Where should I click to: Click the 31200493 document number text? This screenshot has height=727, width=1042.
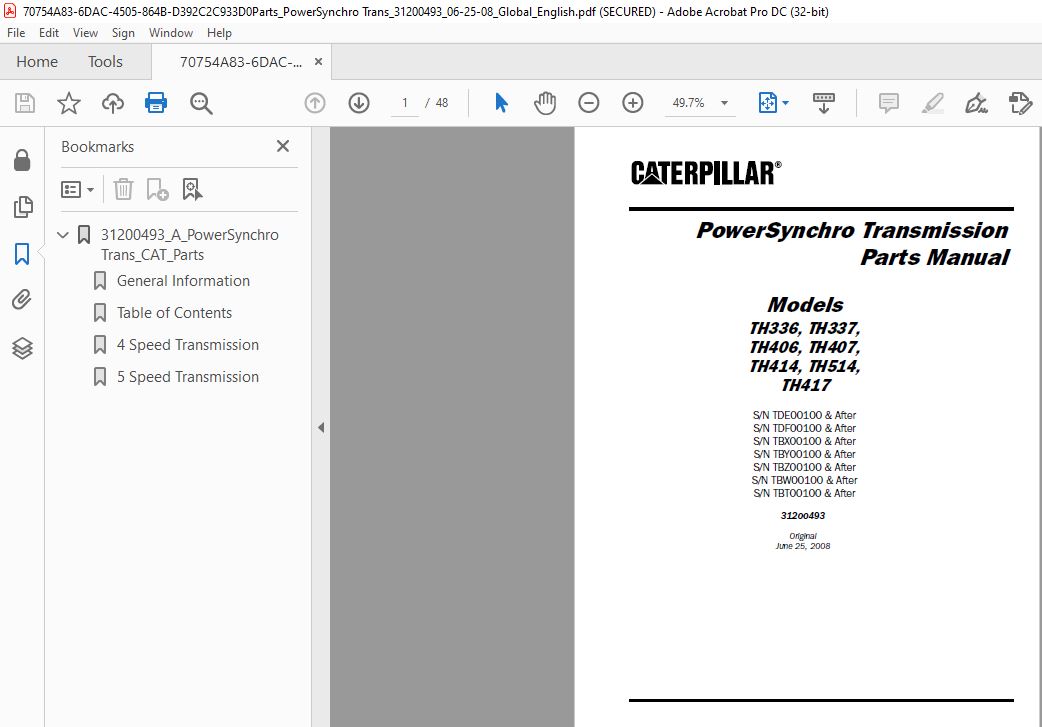pyautogui.click(x=803, y=516)
